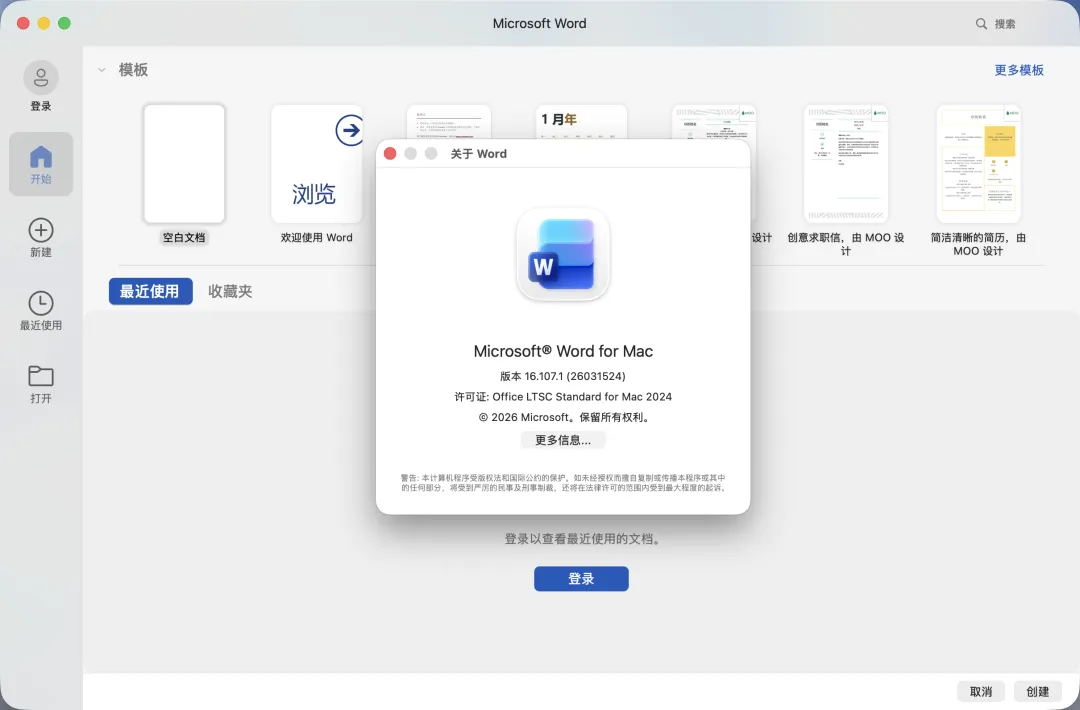Click the More Info (更多信息...) button
This screenshot has height=710, width=1080.
[563, 440]
